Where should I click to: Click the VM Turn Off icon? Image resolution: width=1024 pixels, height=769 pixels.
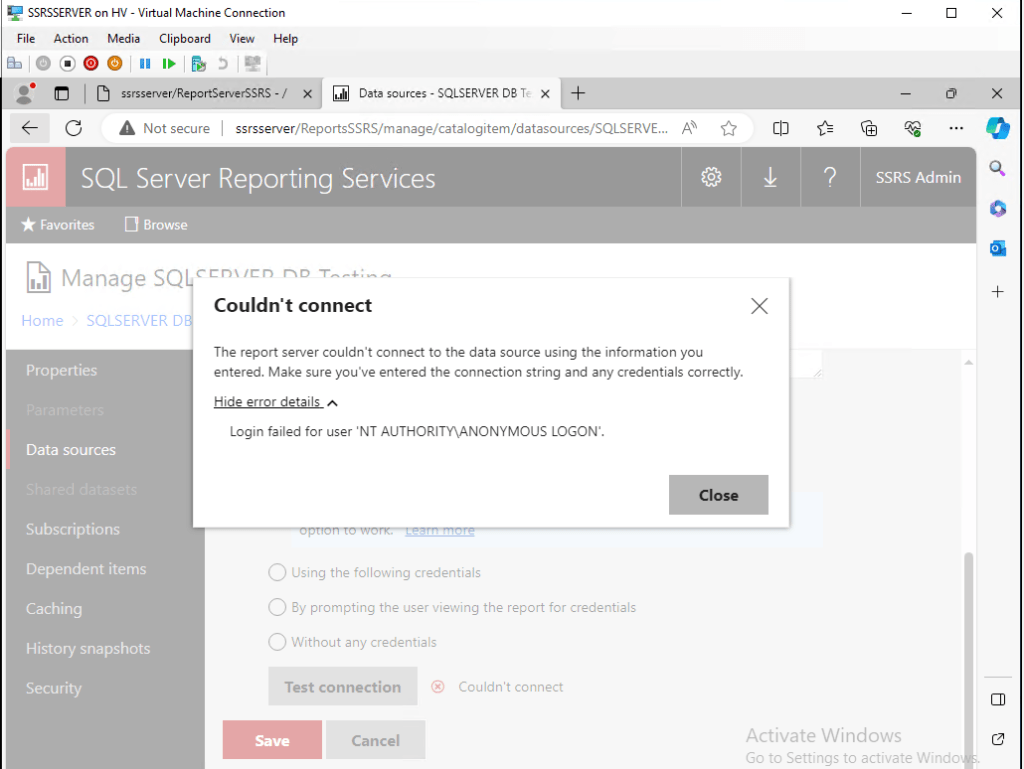[67, 63]
